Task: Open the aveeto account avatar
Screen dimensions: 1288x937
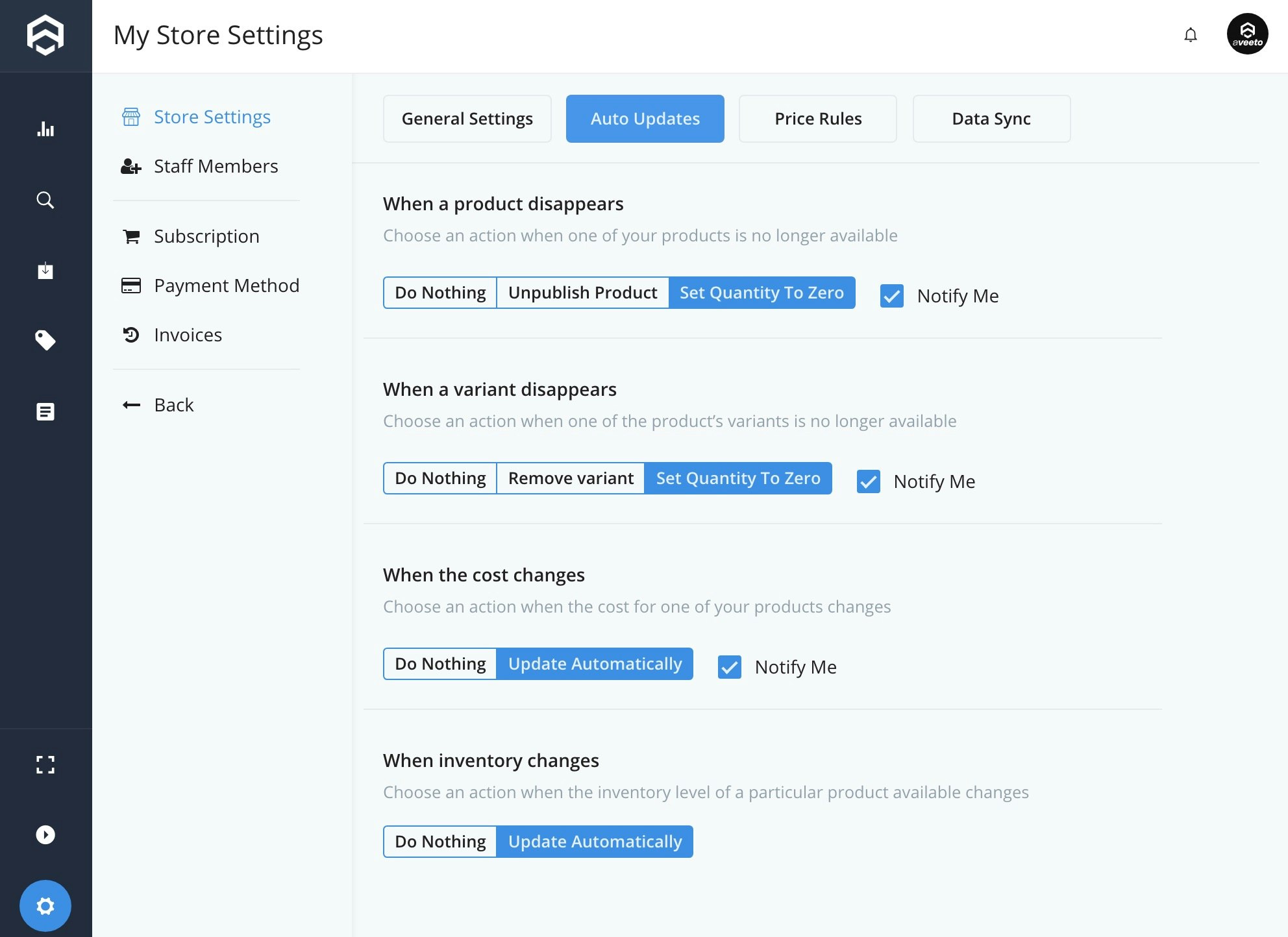Action: pos(1247,34)
